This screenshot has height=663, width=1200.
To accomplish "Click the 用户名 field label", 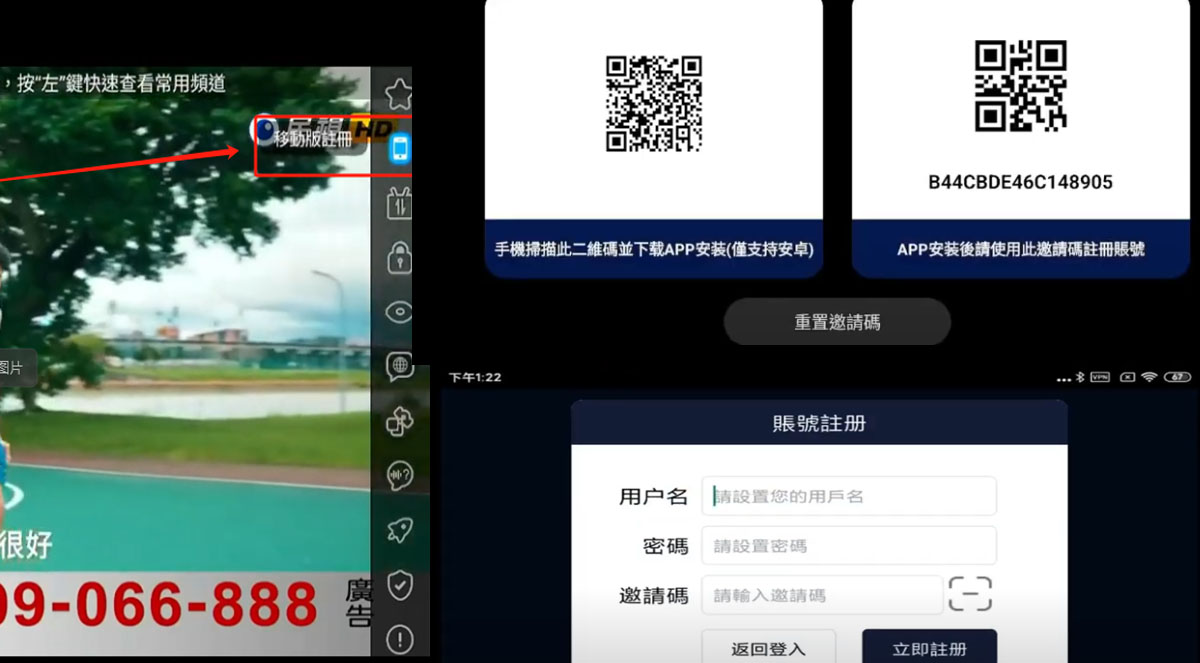I will point(654,496).
